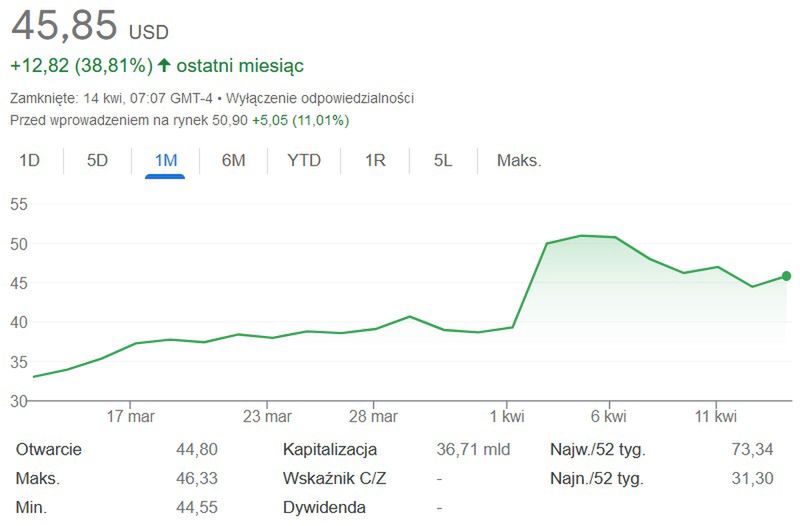This screenshot has height=526, width=800.
Task: Select the 1R yearly range tab
Action: (x=375, y=160)
